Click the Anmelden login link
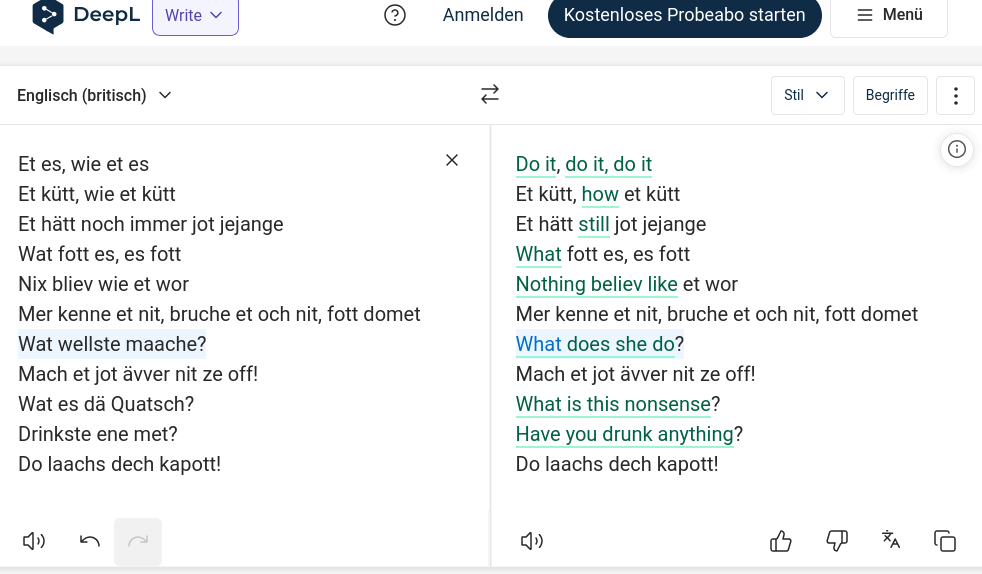The image size is (982, 574). point(483,15)
